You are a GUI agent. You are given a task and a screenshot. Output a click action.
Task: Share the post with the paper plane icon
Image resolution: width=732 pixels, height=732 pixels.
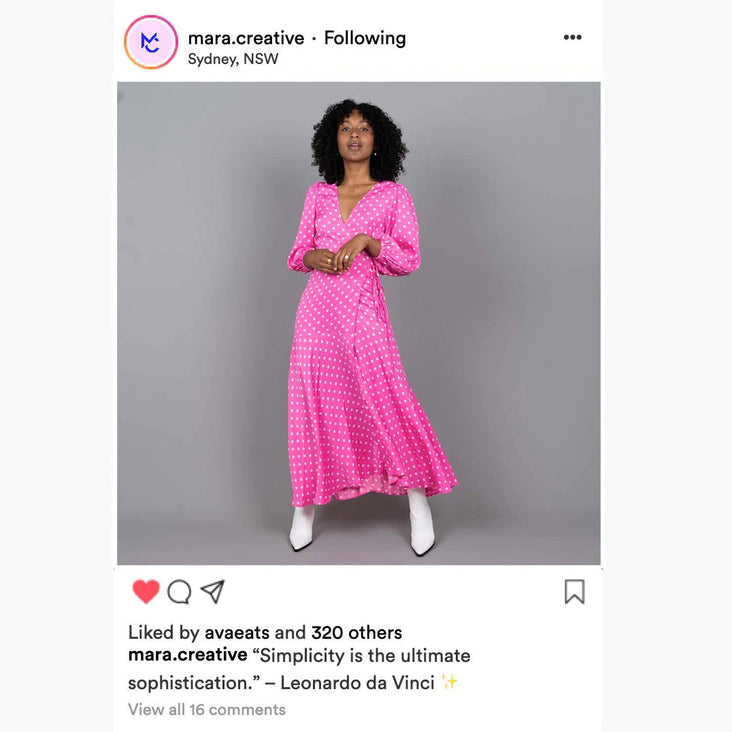pyautogui.click(x=213, y=591)
